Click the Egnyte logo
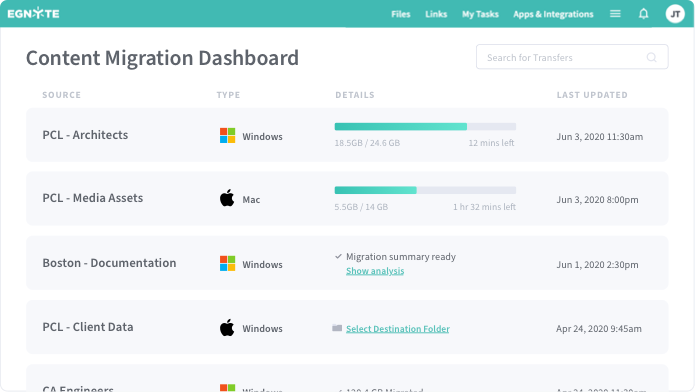Screen dimensions: 695x392 [x=33, y=13]
